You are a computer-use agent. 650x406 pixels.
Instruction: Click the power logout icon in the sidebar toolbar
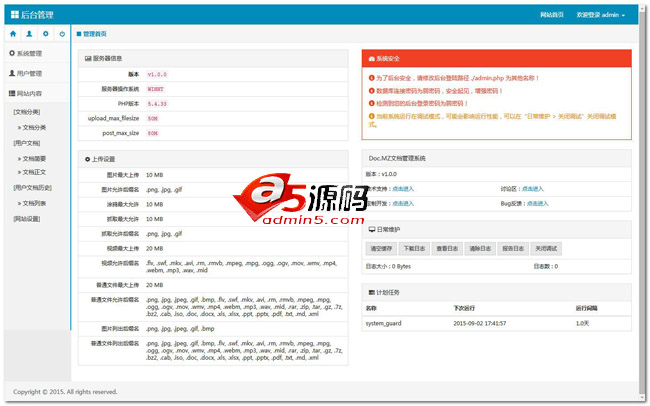pyautogui.click(x=62, y=34)
